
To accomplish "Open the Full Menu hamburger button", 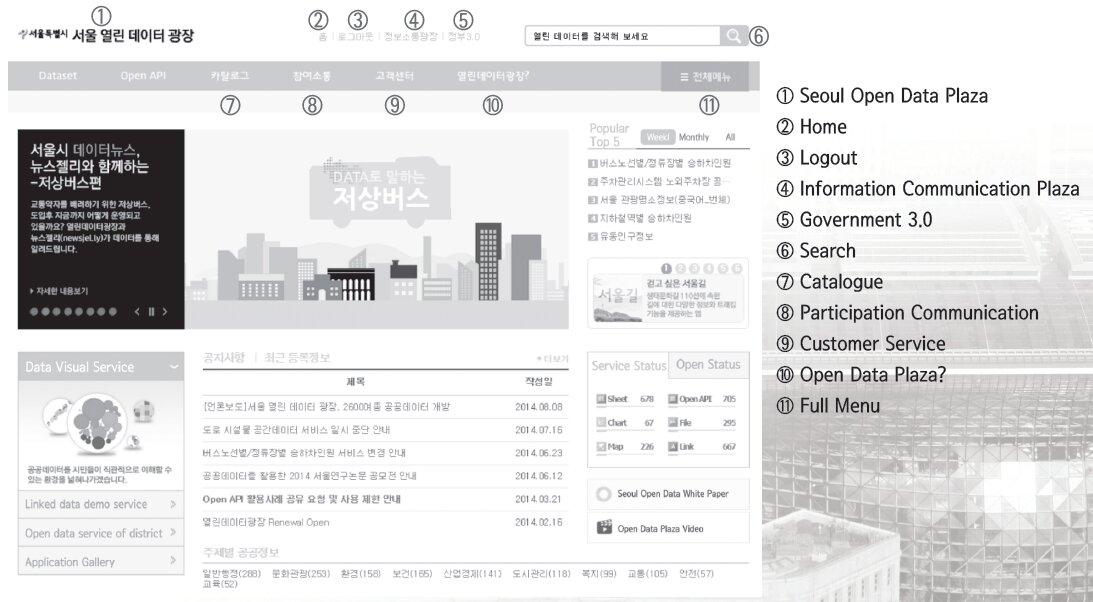I will pos(711,77).
